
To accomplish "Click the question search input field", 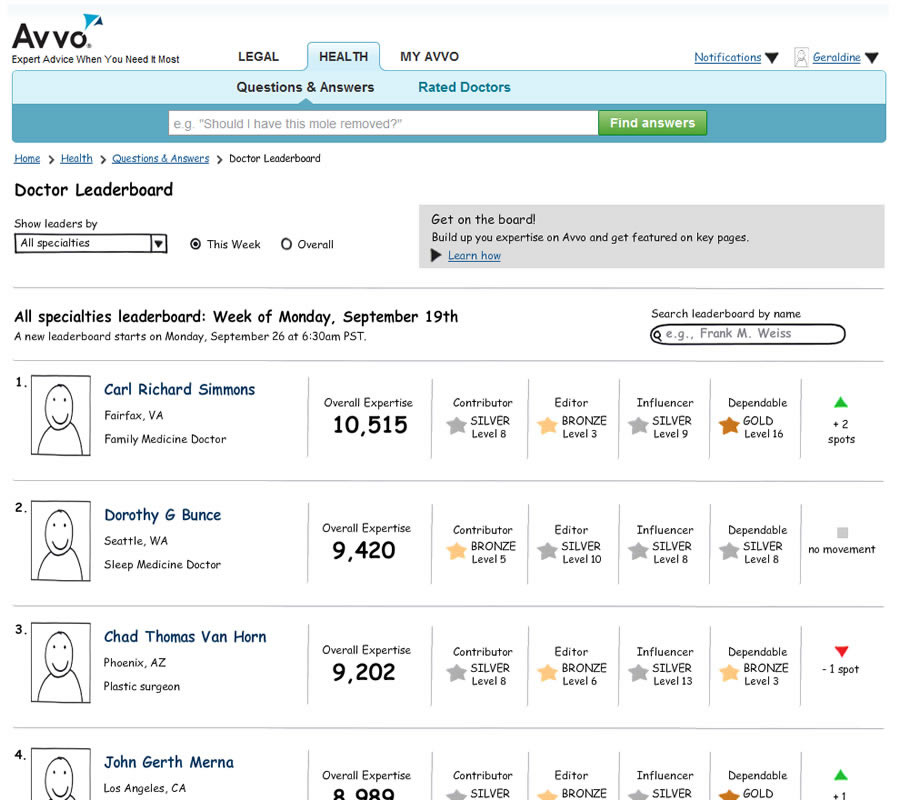I will (383, 123).
